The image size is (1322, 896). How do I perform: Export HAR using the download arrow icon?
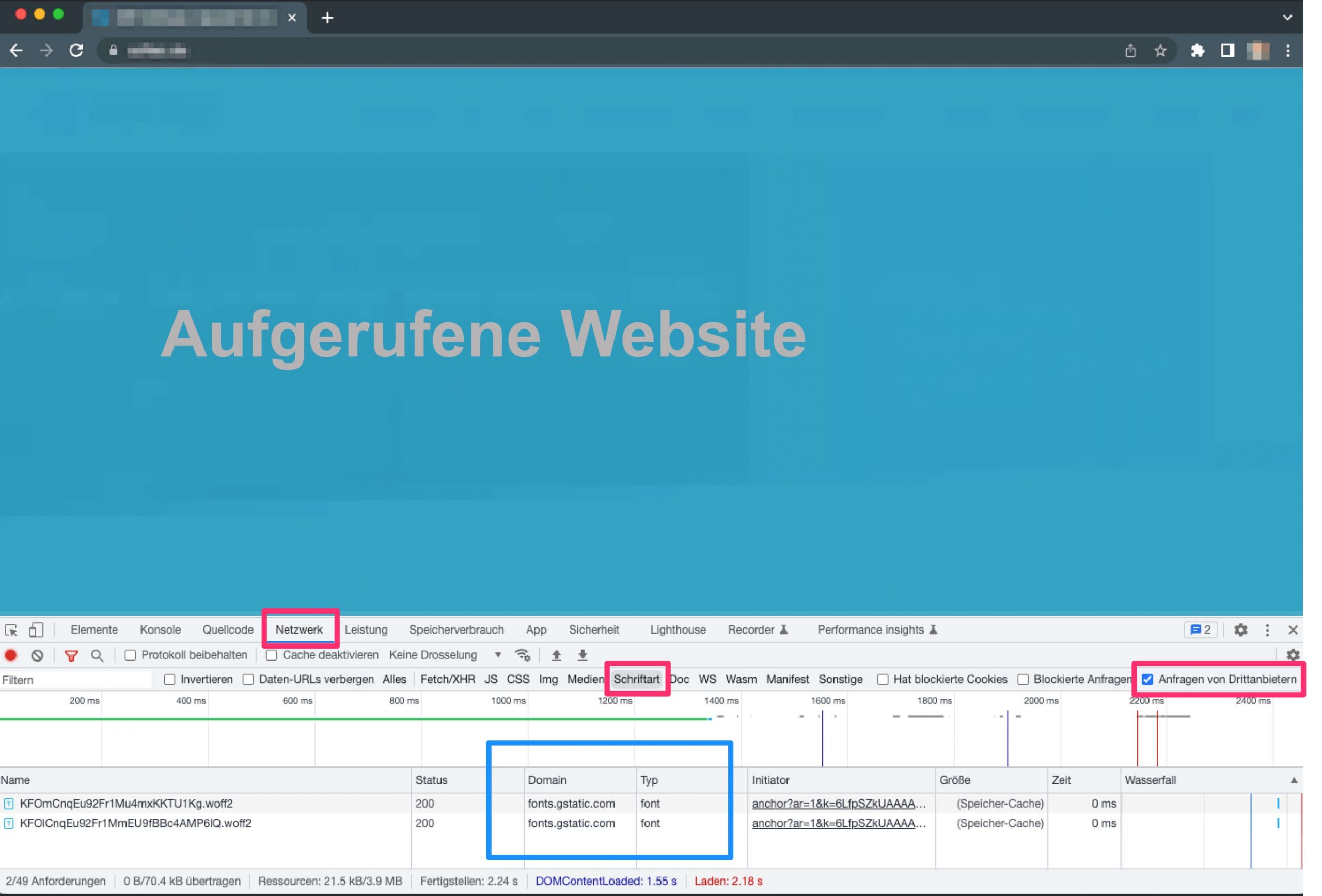[582, 655]
